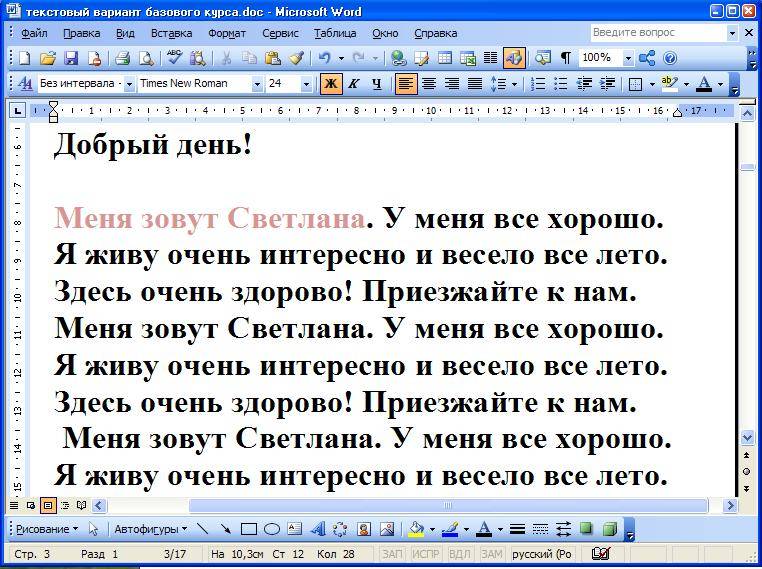Viewport: 762px width, 569px height.
Task: Activate the Format Painter brush
Action: pyautogui.click(x=296, y=58)
